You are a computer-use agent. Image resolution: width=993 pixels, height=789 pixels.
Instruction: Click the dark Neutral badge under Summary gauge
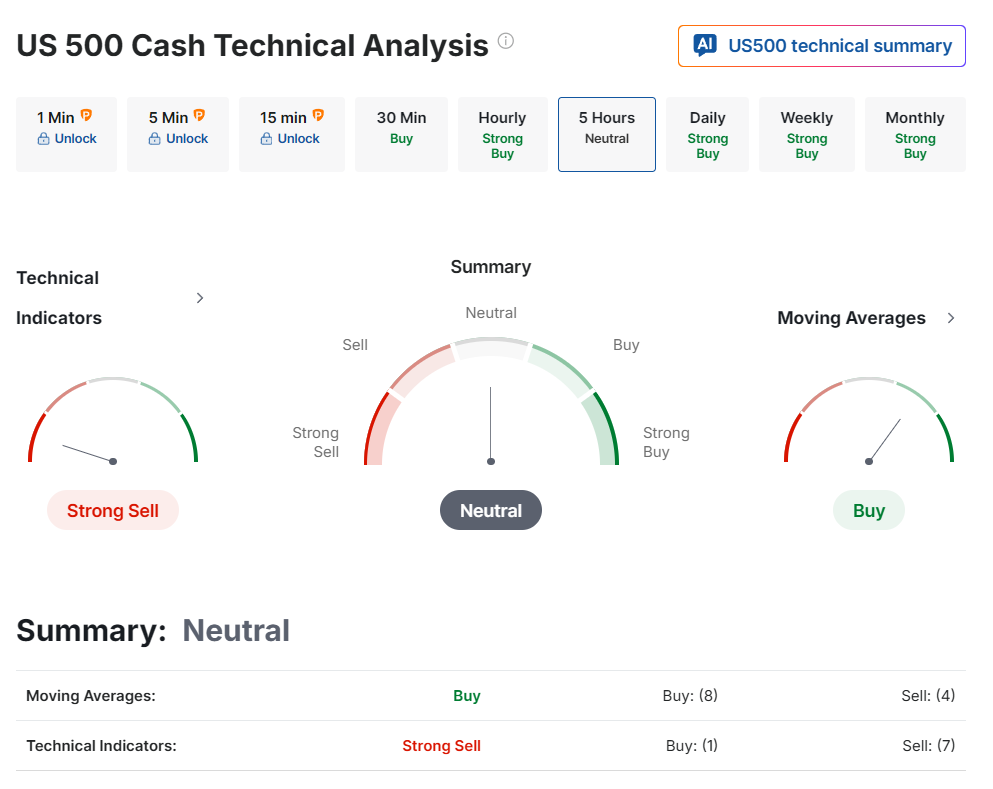coord(491,510)
